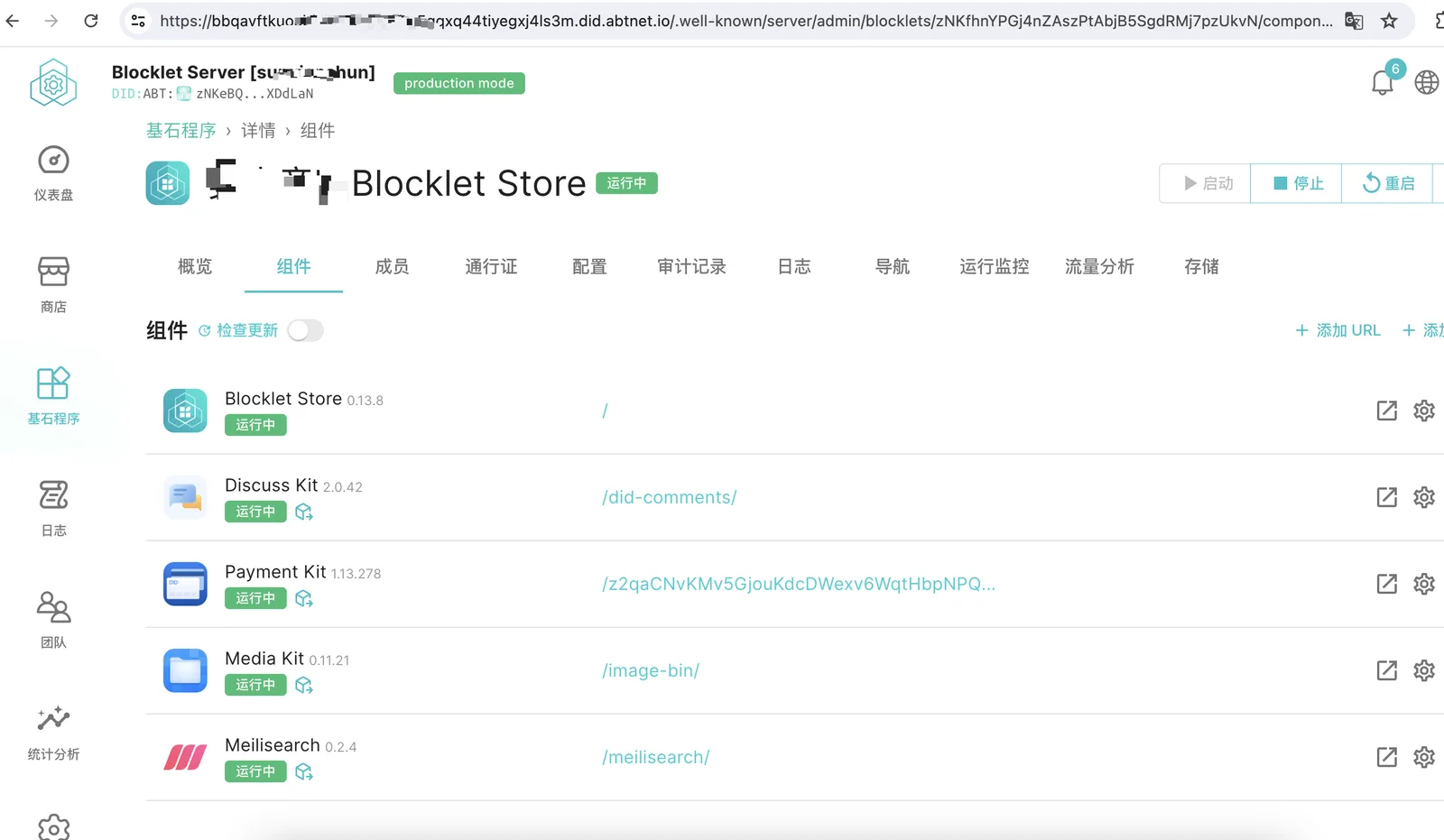Screen dimensions: 1444x840
Task: Open the language globe icon
Action: click(x=1427, y=82)
